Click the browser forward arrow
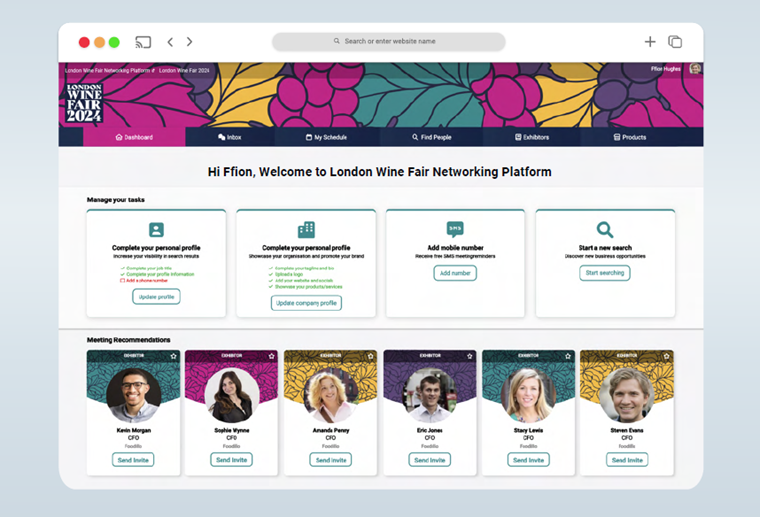 click(x=190, y=42)
